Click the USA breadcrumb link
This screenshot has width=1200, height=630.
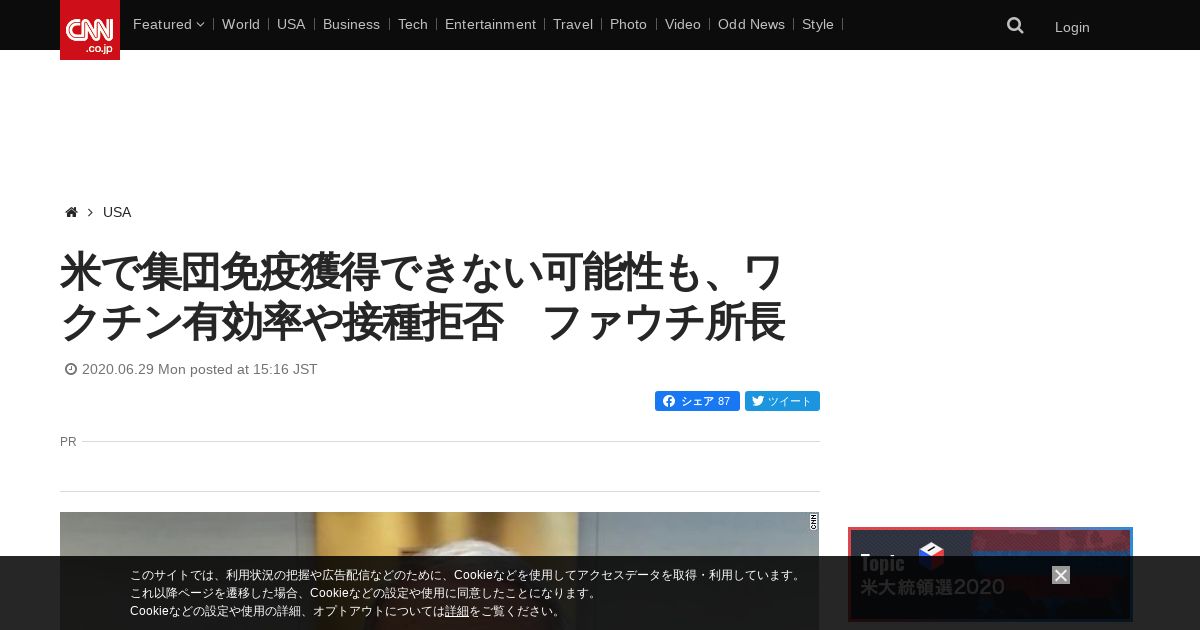[117, 212]
